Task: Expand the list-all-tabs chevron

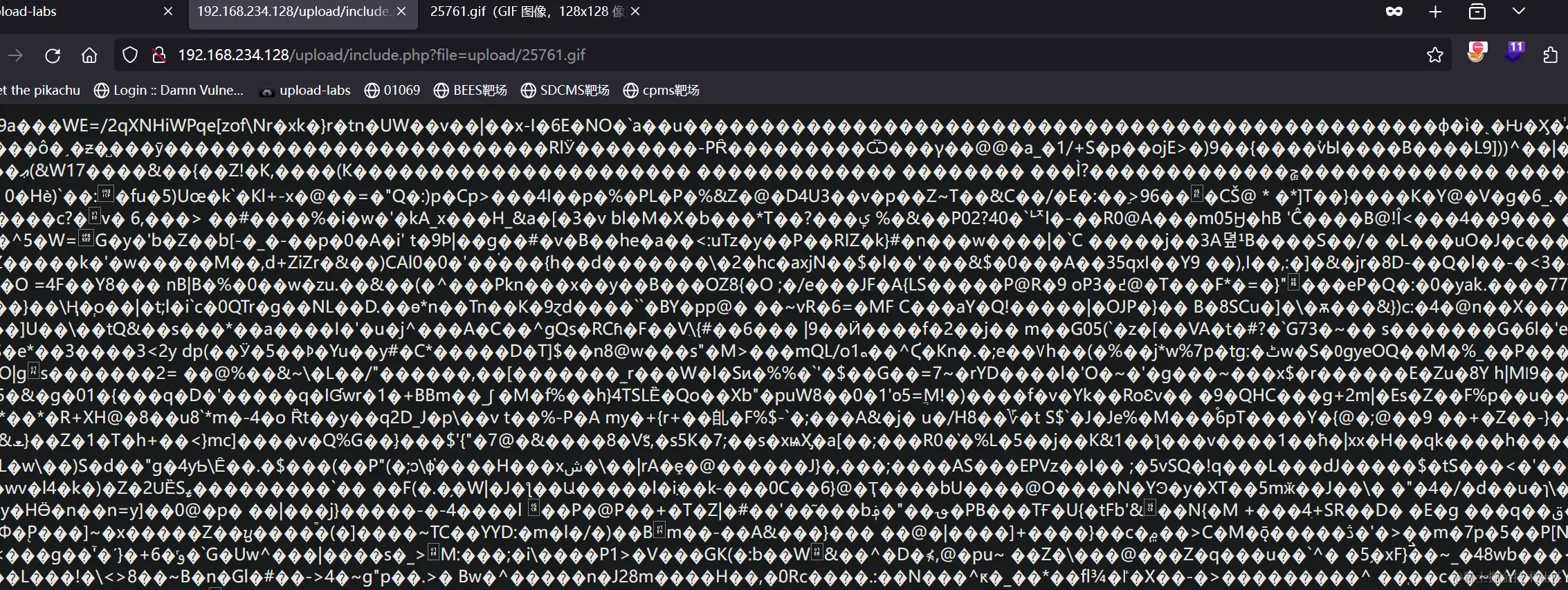Action: click(x=1519, y=12)
